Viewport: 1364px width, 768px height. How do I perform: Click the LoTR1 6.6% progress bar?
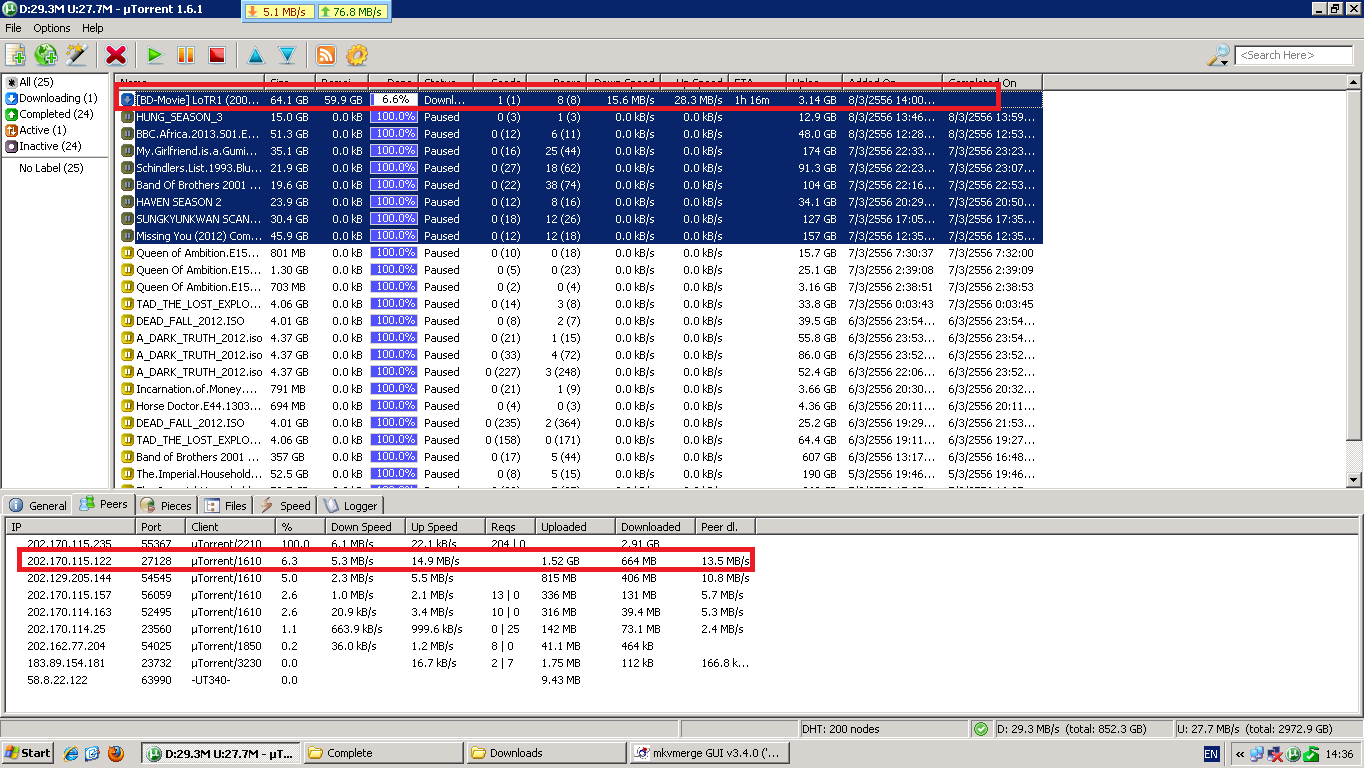394,100
